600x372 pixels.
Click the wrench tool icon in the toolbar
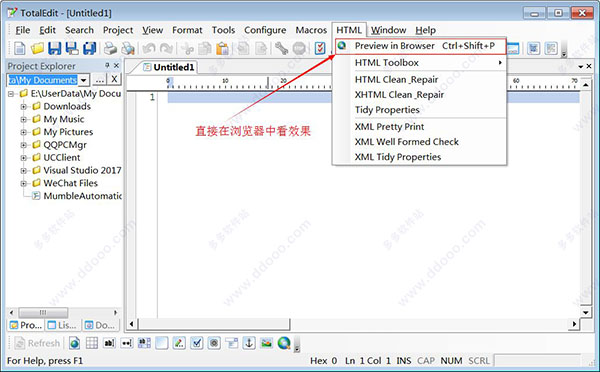pyautogui.click(x=281, y=48)
